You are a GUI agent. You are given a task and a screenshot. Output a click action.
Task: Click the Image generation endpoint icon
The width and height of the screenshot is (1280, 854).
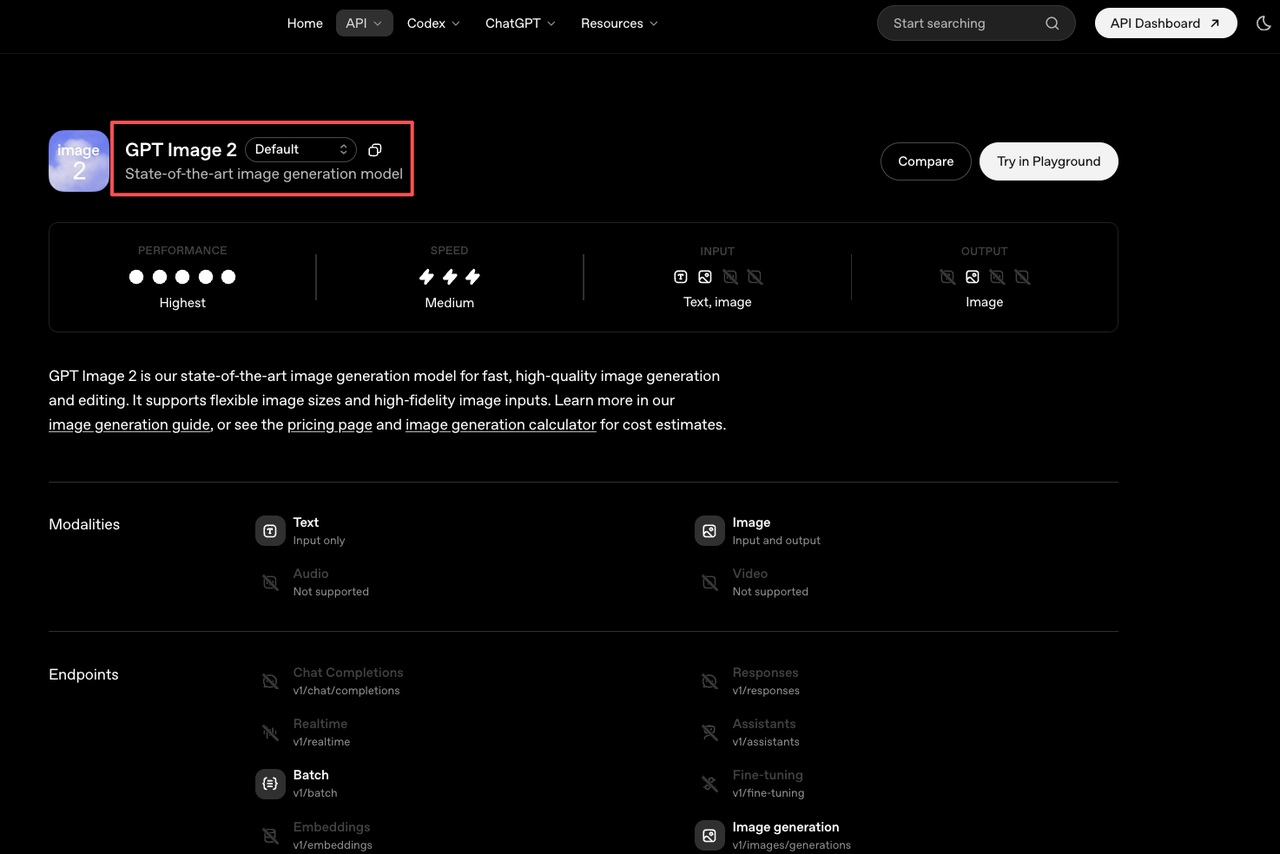click(709, 835)
